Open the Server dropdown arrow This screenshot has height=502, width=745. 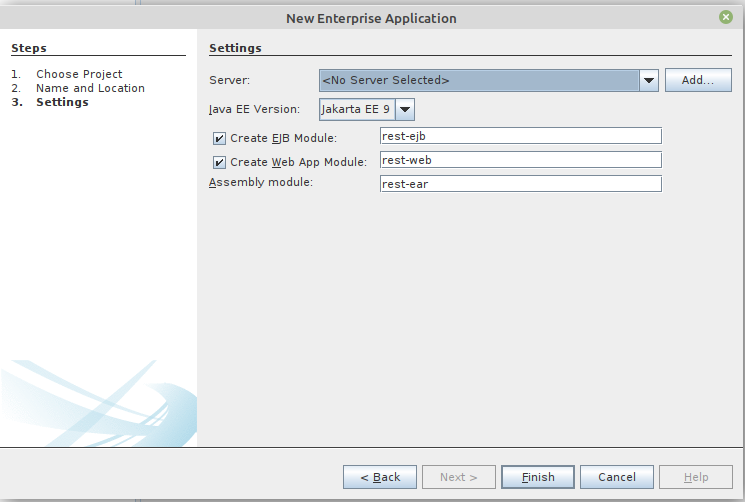[x=649, y=81]
